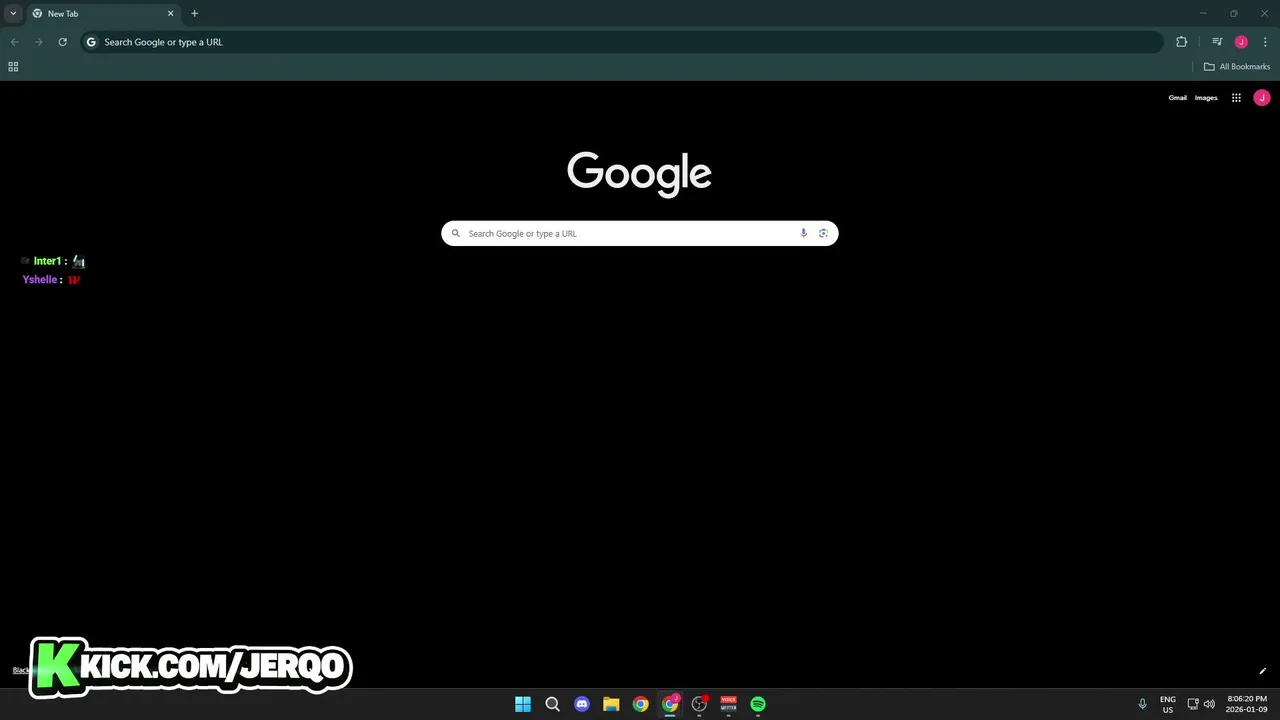Open Windows taskbar search
This screenshot has width=1280, height=720.
click(552, 704)
